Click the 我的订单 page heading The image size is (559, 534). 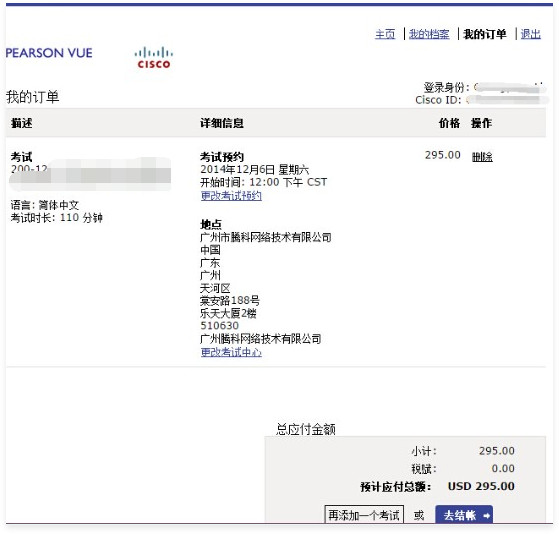(x=32, y=97)
